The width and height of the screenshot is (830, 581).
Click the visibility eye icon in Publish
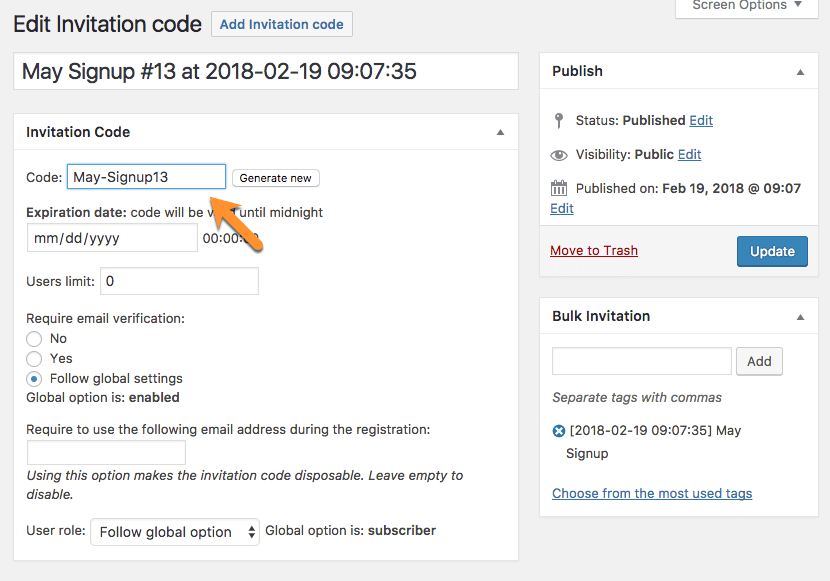559,155
